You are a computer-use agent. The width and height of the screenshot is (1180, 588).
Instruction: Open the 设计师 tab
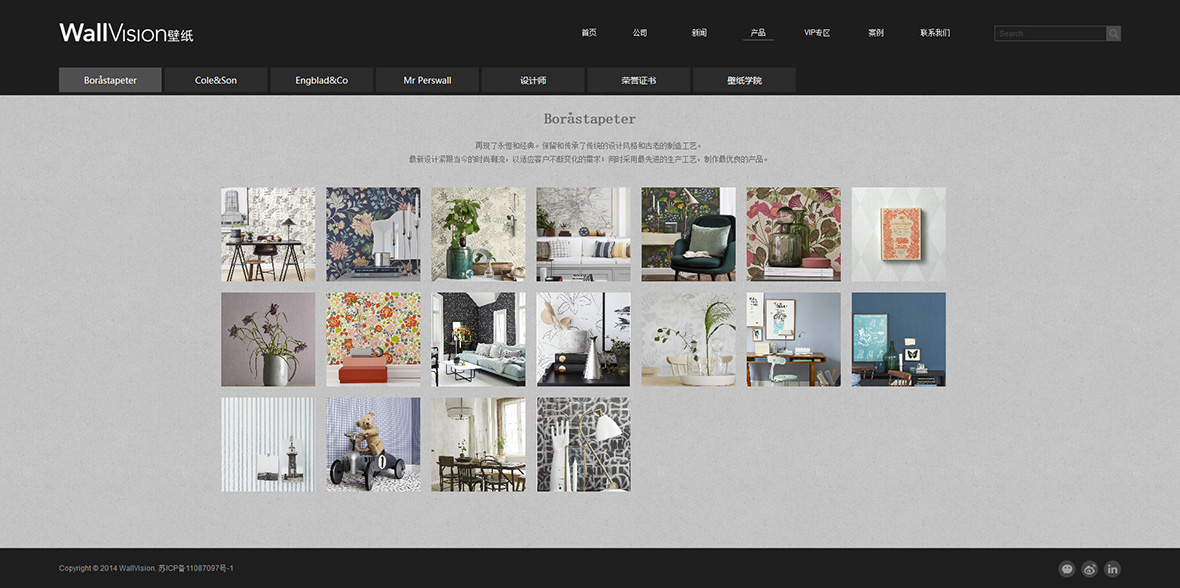click(x=533, y=80)
